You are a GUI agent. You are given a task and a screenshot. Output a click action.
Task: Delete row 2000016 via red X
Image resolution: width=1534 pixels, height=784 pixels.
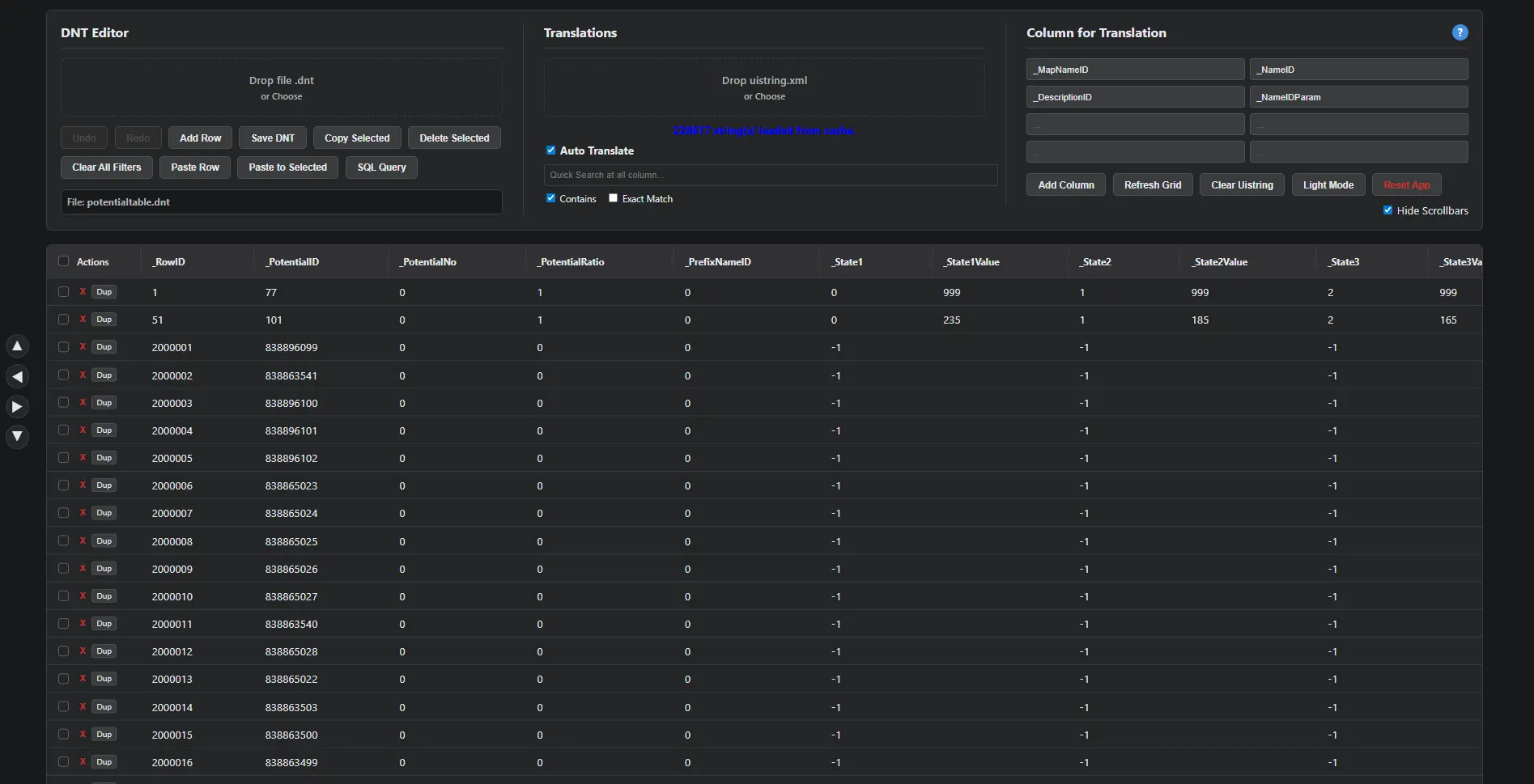83,762
